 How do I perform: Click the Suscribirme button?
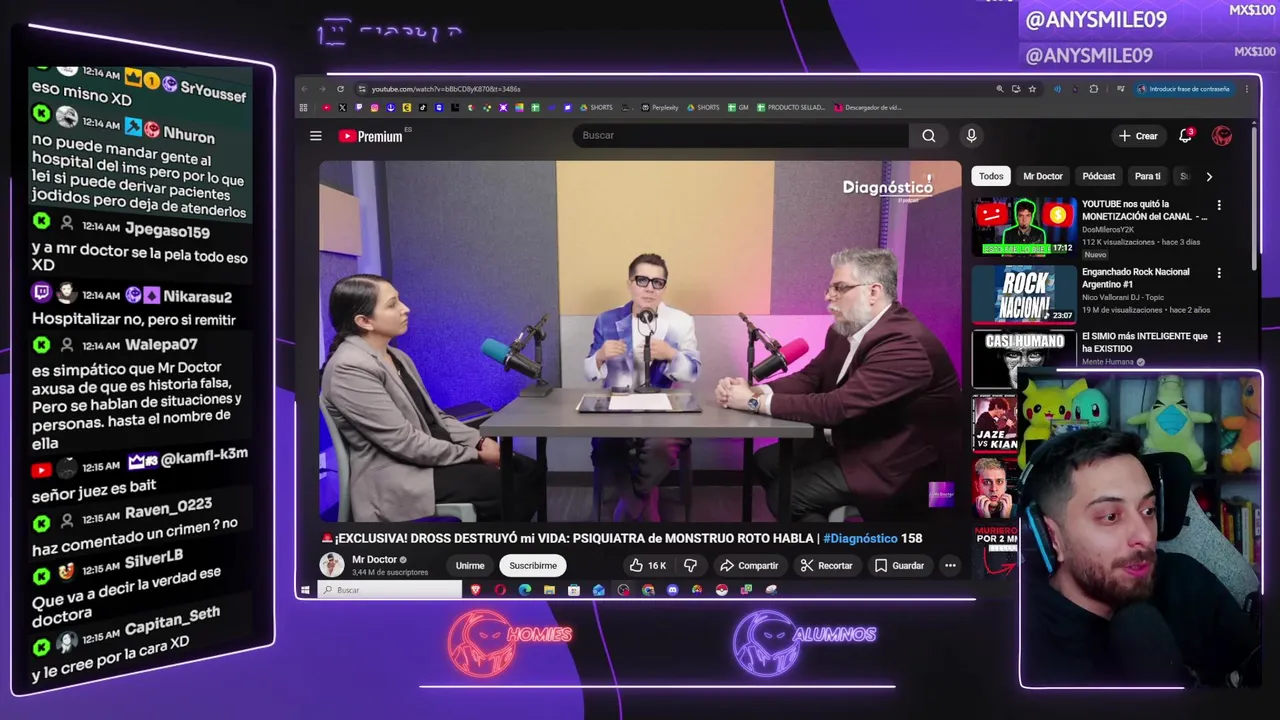[x=533, y=566]
